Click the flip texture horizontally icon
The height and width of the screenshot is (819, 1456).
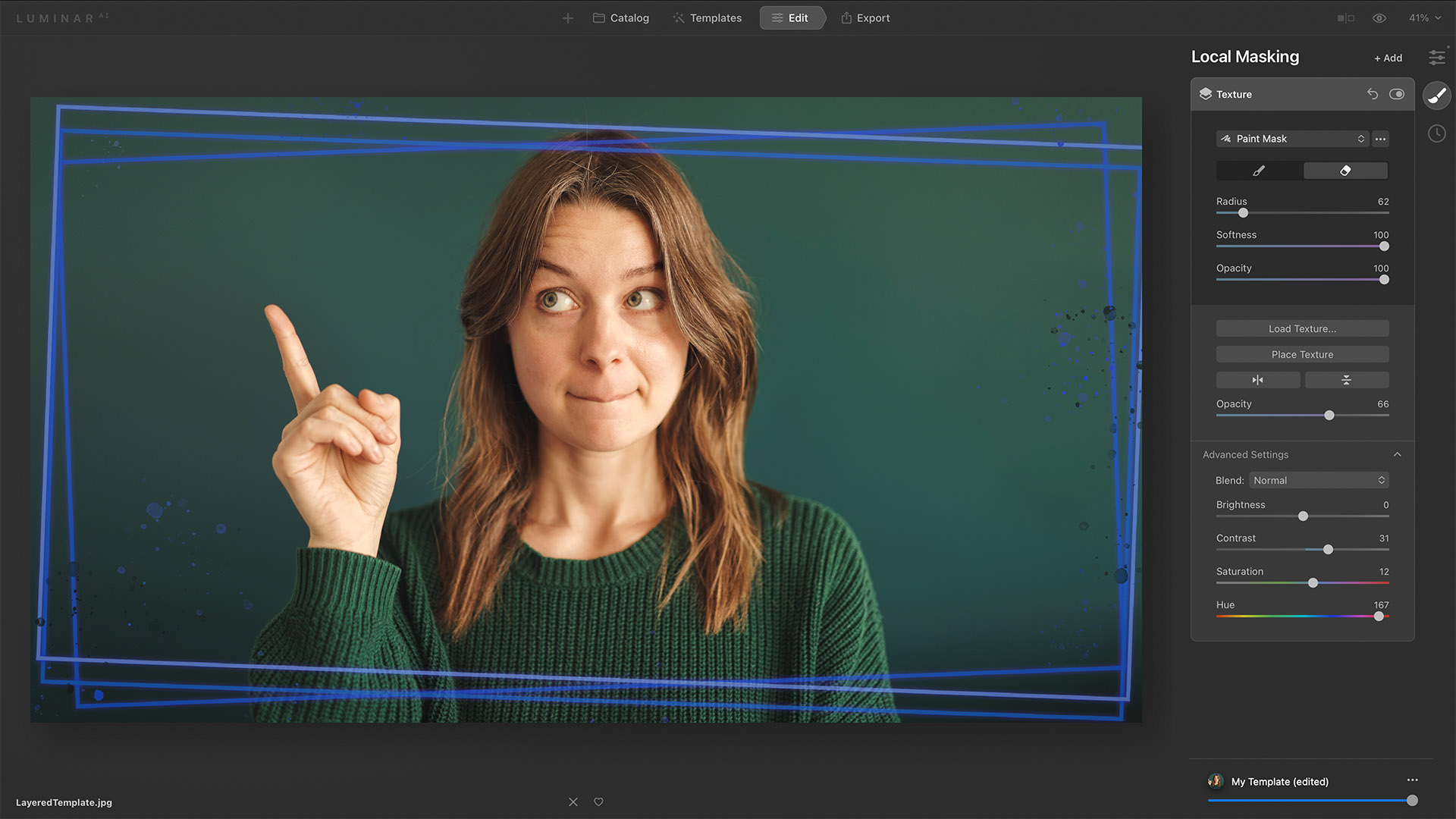pos(1258,380)
